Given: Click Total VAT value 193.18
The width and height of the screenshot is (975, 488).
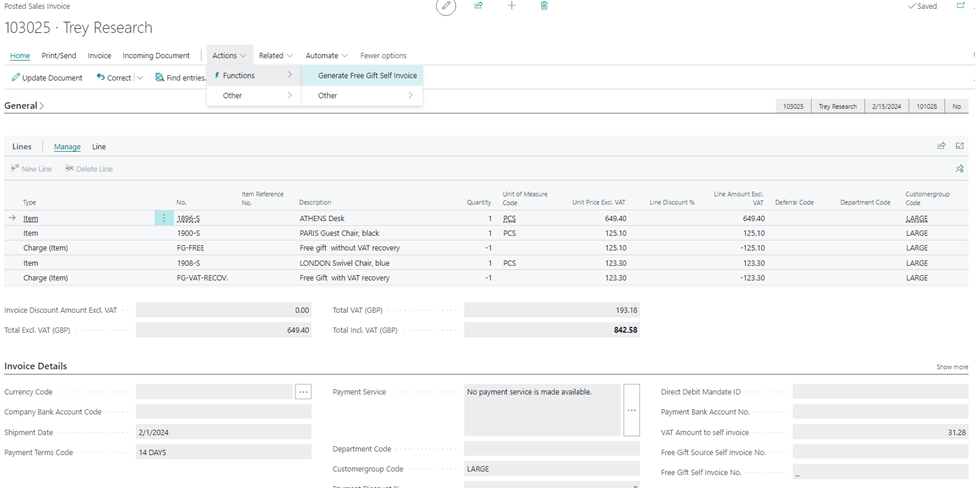Looking at the screenshot, I should [552, 310].
